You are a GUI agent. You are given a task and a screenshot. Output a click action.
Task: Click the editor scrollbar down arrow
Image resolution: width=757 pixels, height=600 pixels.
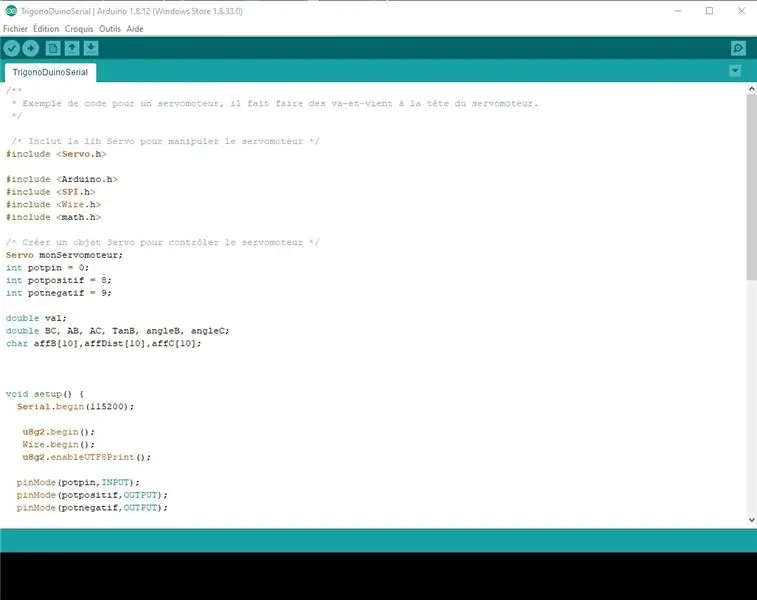(752, 520)
